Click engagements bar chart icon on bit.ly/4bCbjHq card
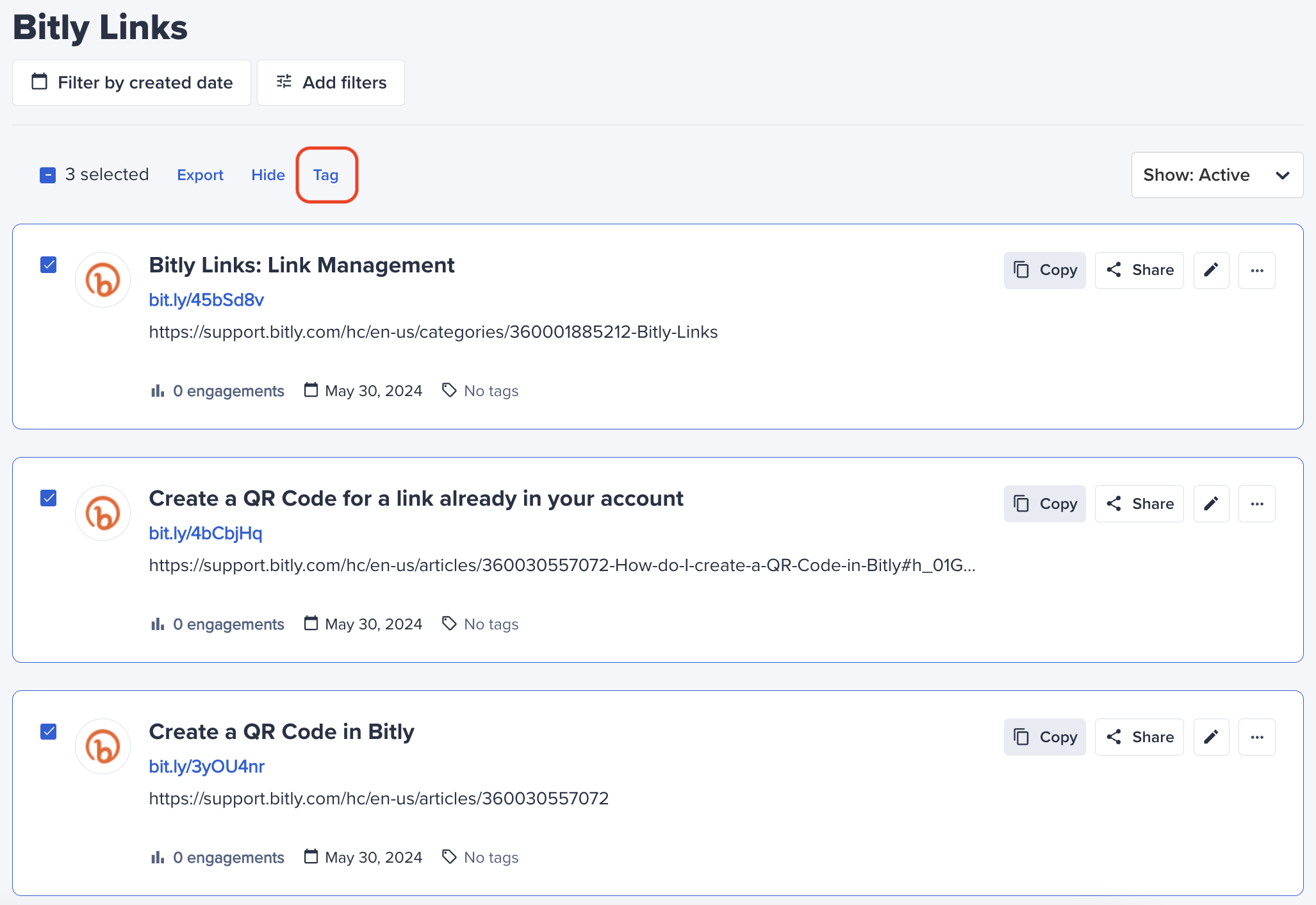This screenshot has width=1316, height=905. 158,624
